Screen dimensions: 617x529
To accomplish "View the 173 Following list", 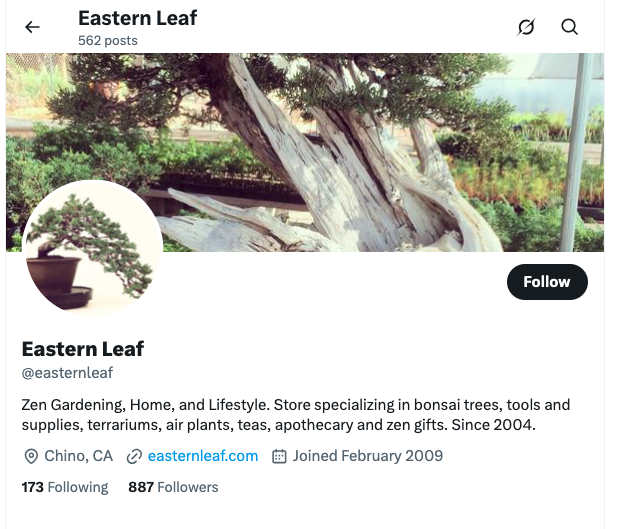I will [x=65, y=487].
